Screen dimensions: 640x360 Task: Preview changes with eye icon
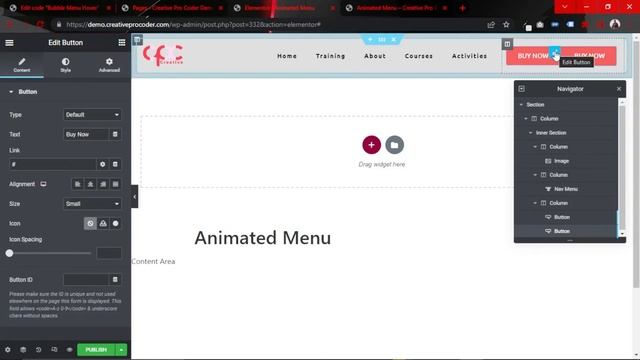pos(69,350)
